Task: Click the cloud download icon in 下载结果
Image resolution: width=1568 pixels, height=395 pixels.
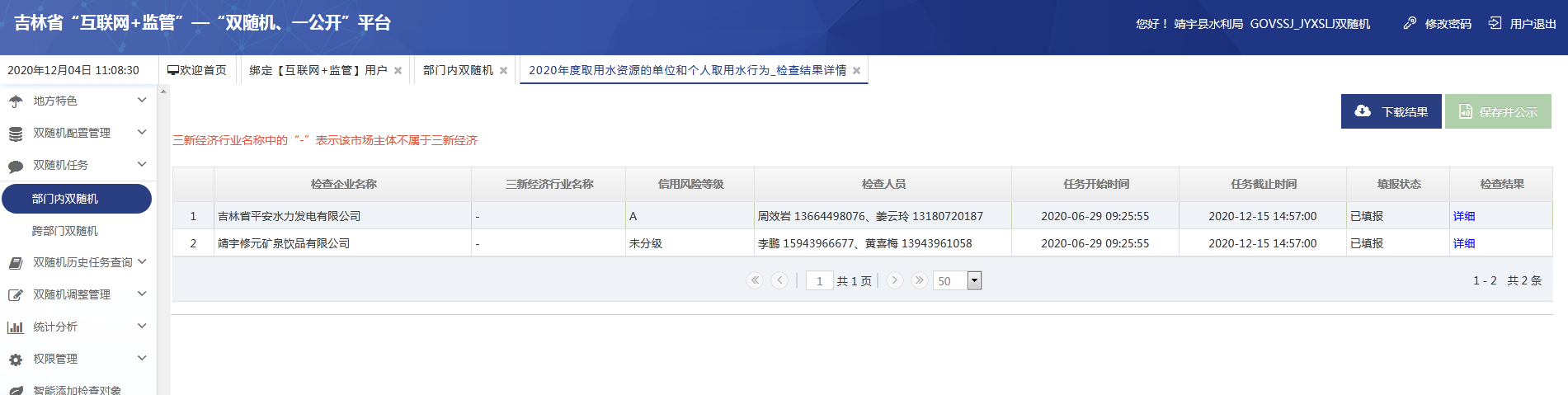Action: (1363, 111)
